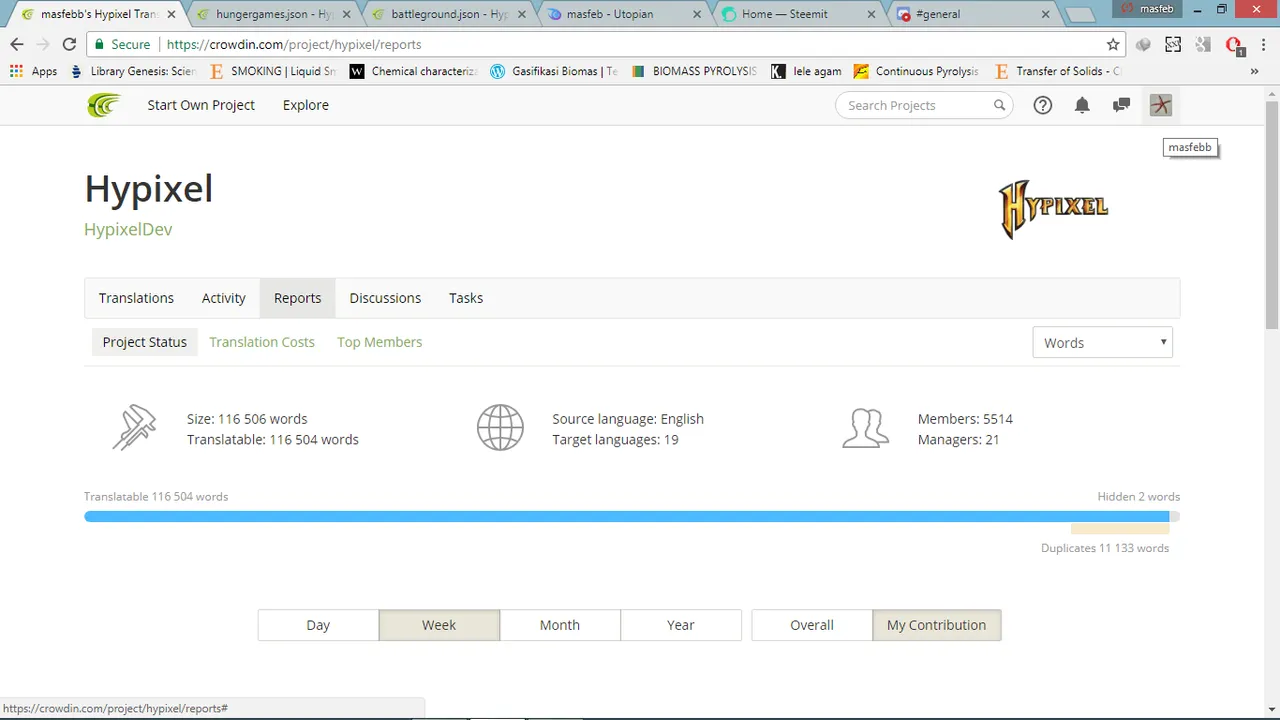Open Continuous Pyrolysis bookmark
This screenshot has width=1280, height=720.
pyautogui.click(x=916, y=71)
